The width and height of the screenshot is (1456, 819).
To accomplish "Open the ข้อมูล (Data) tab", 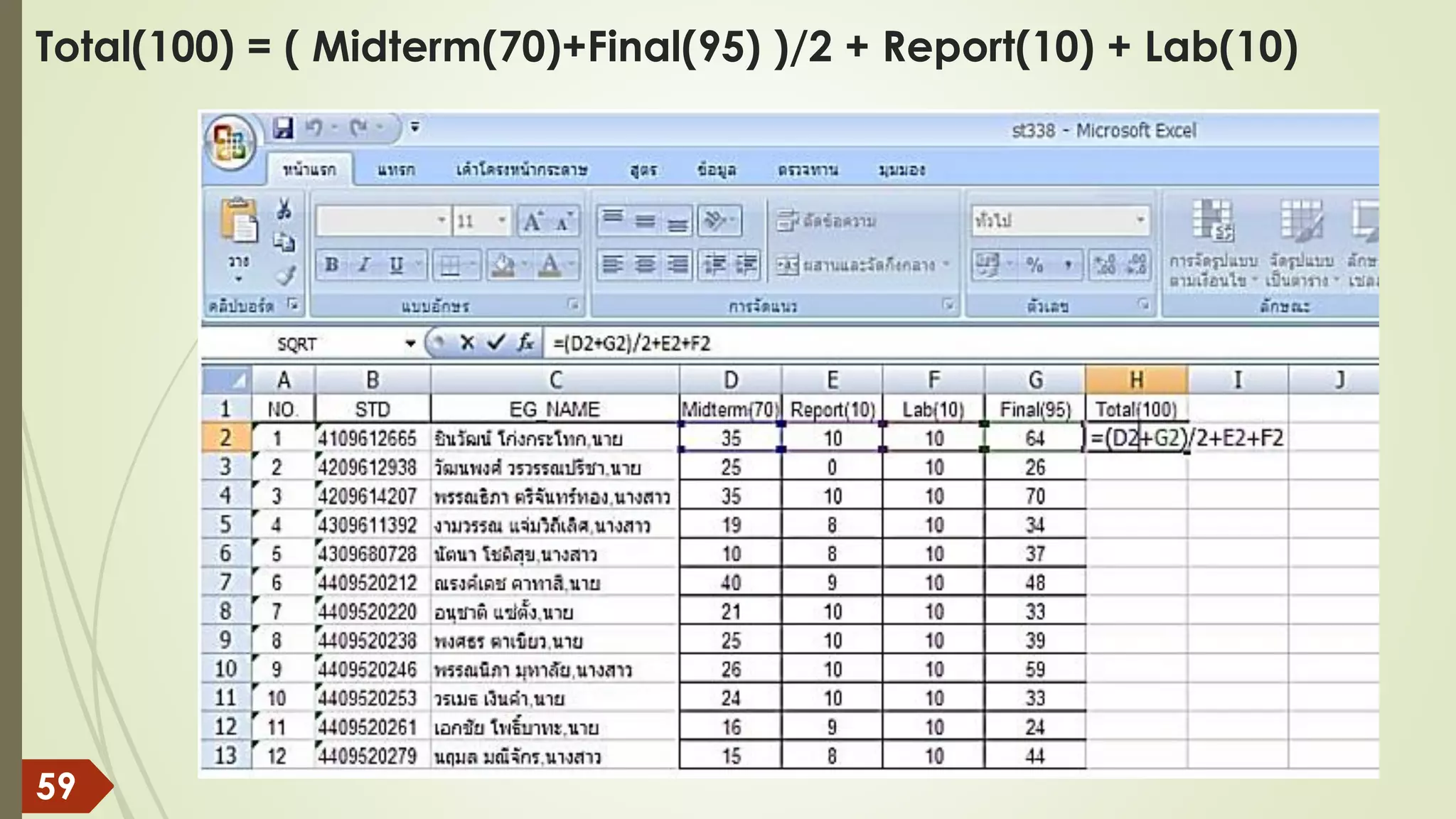I will pyautogui.click(x=717, y=171).
